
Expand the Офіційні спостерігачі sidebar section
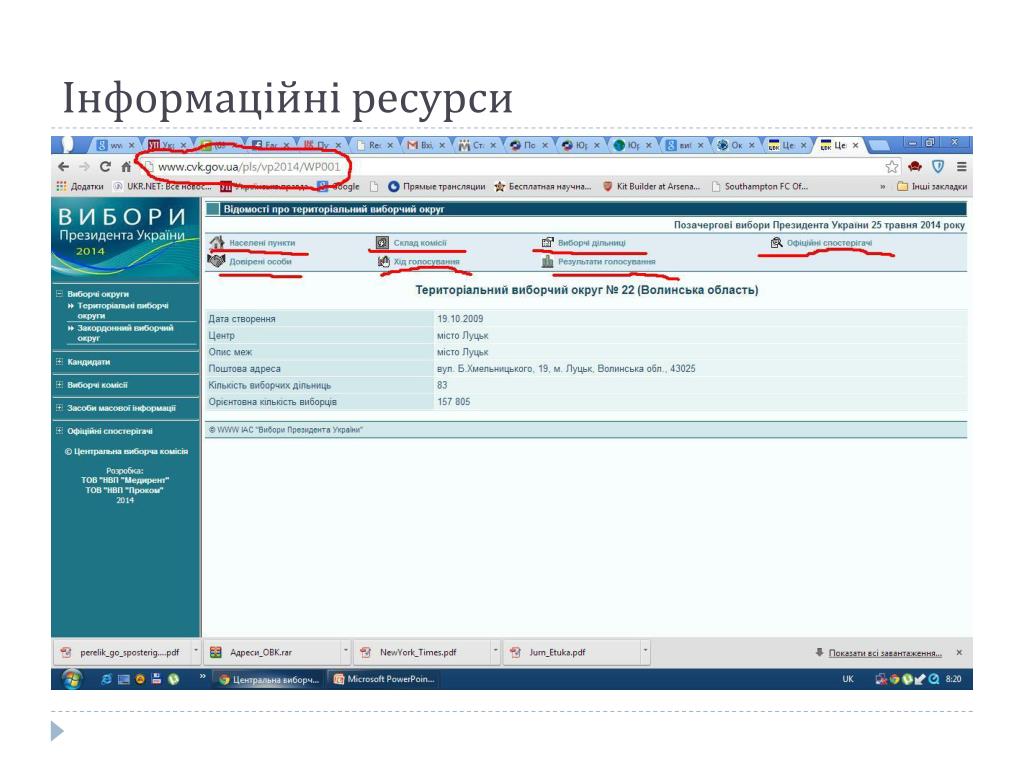click(x=59, y=431)
